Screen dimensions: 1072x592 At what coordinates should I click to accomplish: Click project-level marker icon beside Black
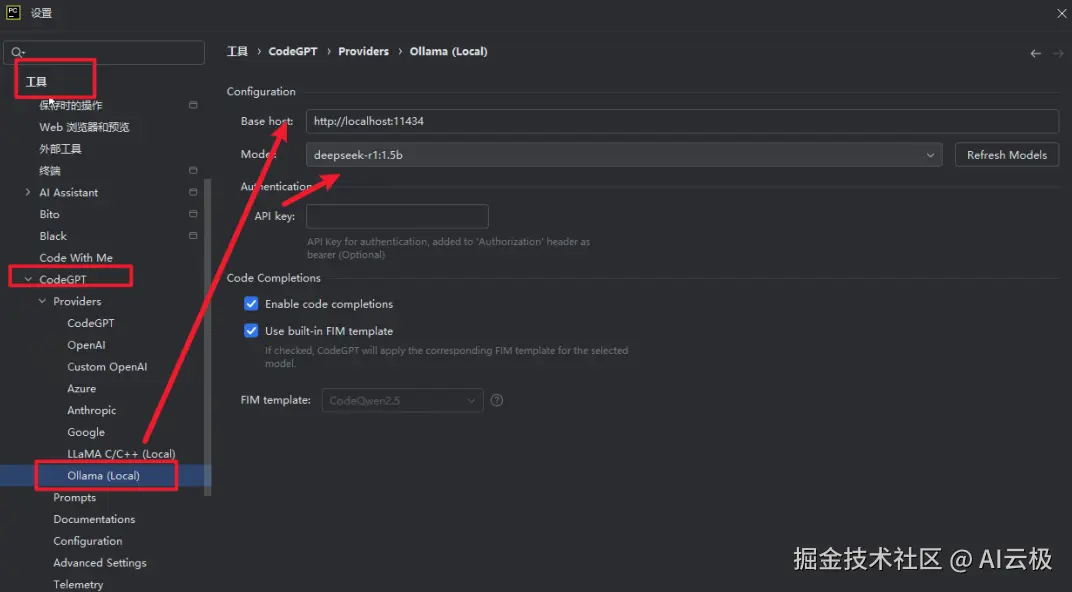tap(193, 236)
